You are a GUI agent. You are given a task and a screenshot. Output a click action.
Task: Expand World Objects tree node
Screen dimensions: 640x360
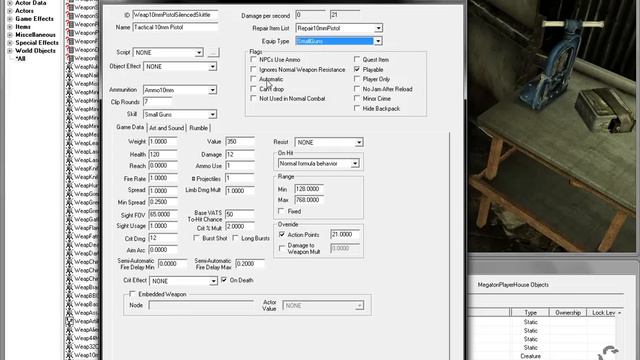pos(10,51)
